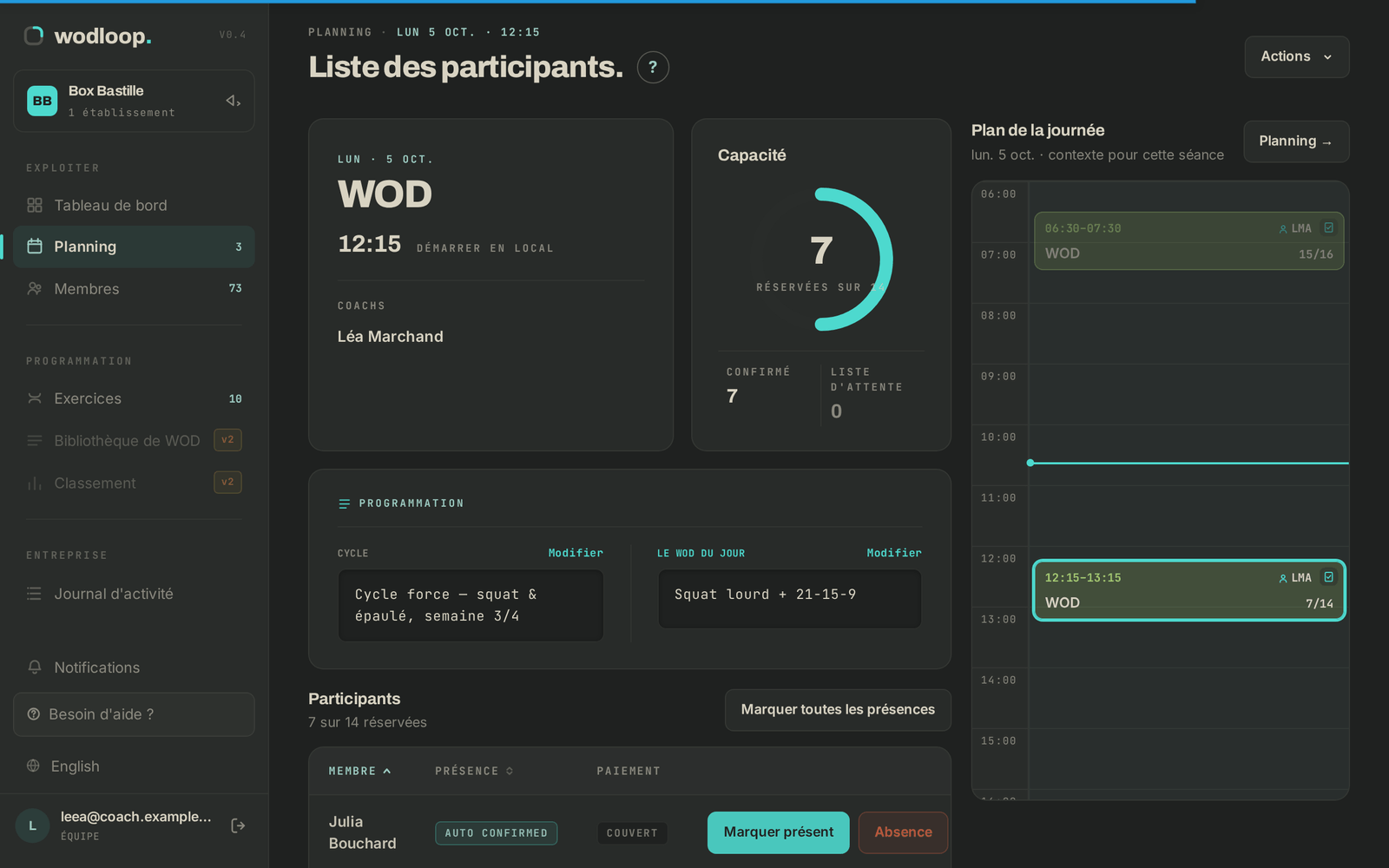Open the 06:30-07:30 WOD session card
The image size is (1389, 868).
click(1188, 240)
